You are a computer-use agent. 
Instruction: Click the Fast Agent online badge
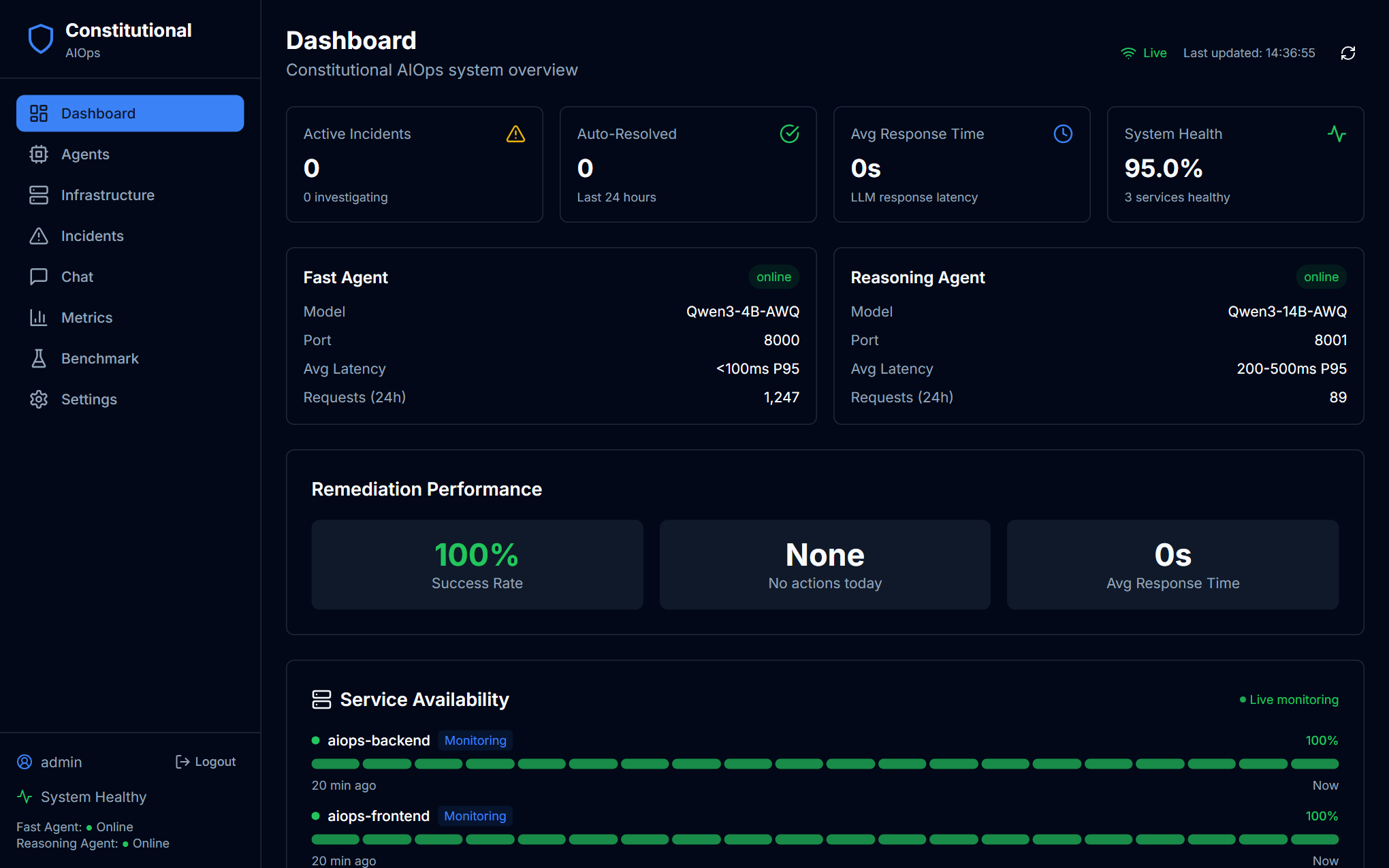pos(773,277)
